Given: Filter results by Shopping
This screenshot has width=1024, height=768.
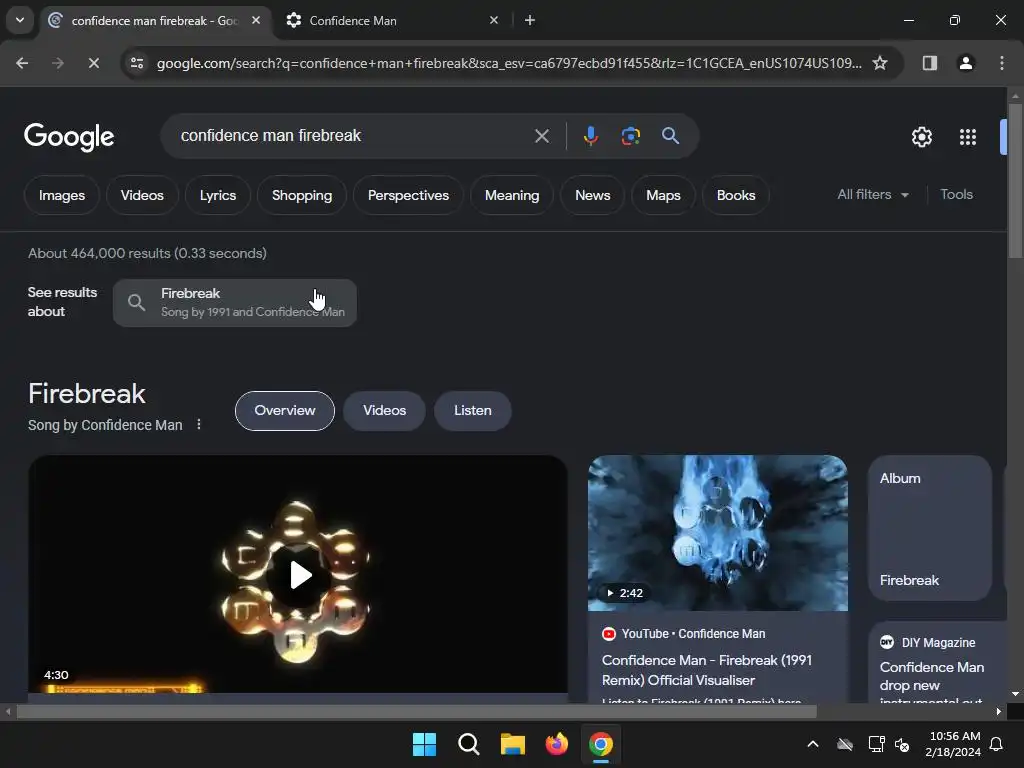Looking at the screenshot, I should click(x=302, y=195).
